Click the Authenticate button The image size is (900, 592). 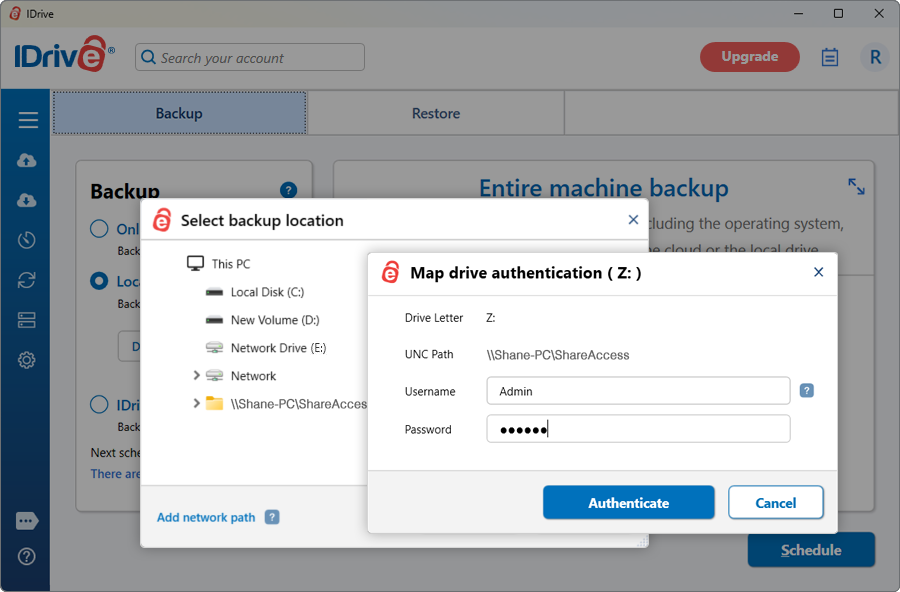click(x=629, y=503)
